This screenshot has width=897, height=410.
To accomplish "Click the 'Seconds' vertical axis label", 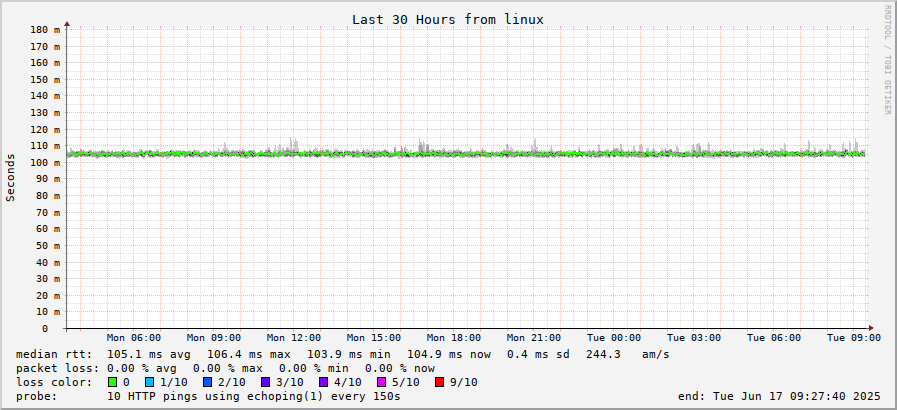I will point(10,177).
